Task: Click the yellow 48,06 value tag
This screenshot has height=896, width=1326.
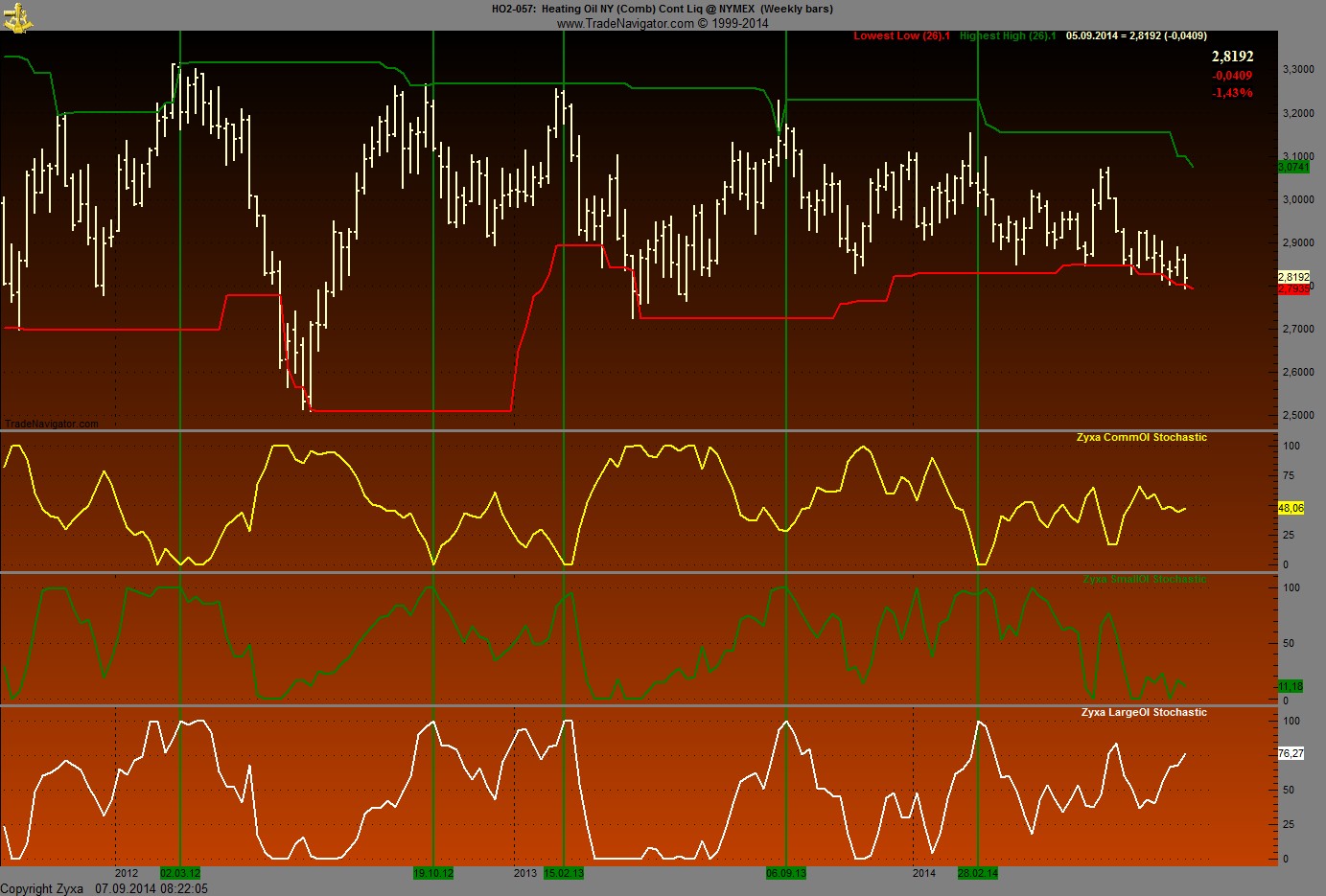Action: click(x=1291, y=508)
